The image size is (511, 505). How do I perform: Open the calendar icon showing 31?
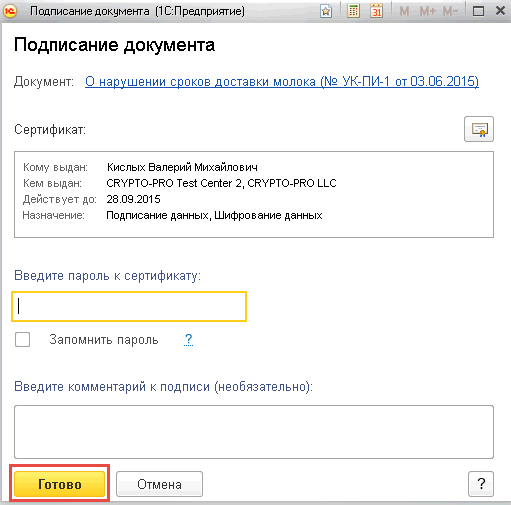[376, 12]
